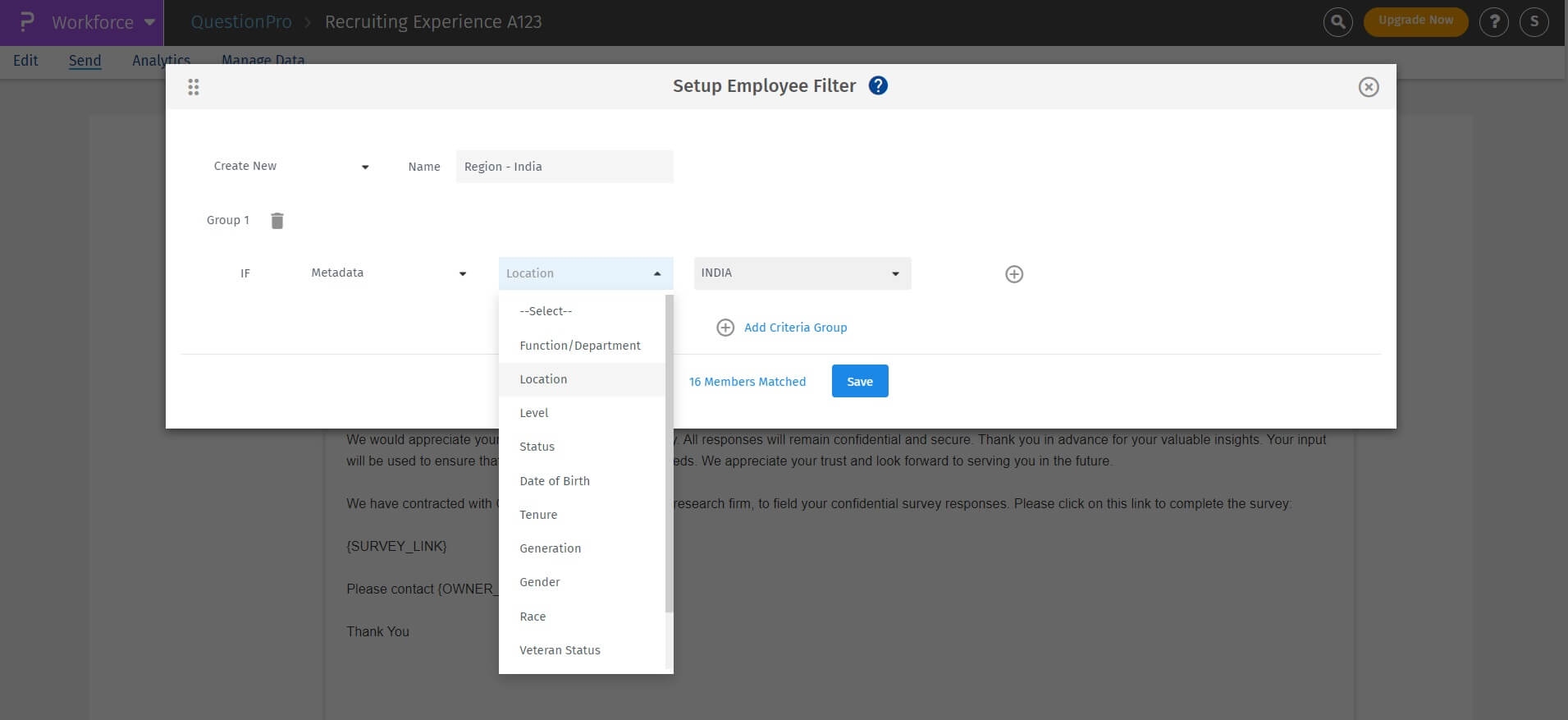Choose Tenure in the metadata list
The image size is (1568, 720).
coord(538,515)
